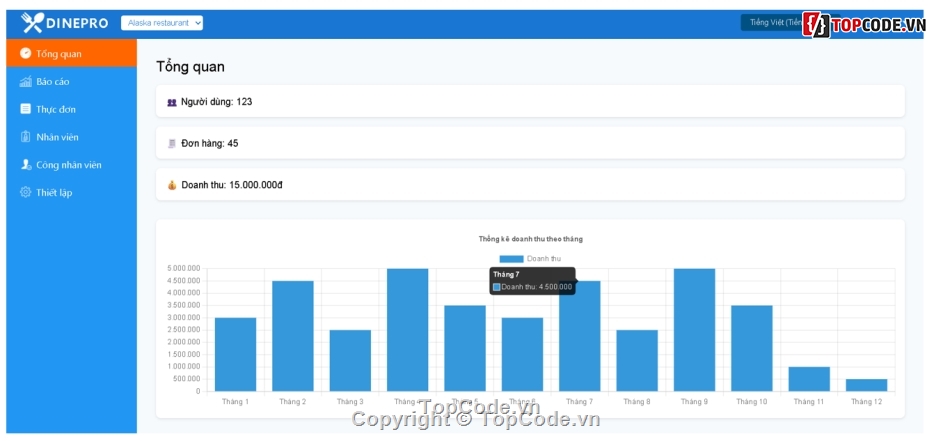Click the fork and knife DinePro logo icon
Screen dimensions: 950x441
tap(33, 23)
